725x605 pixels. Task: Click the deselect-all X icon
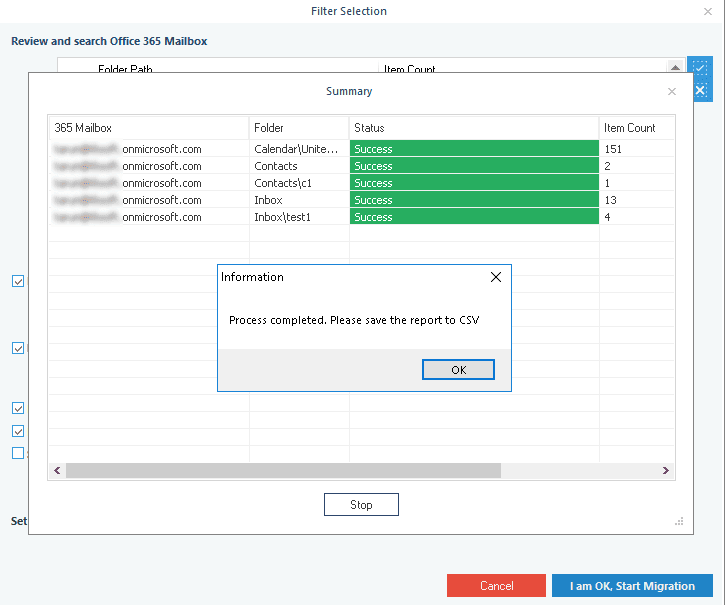coord(700,90)
